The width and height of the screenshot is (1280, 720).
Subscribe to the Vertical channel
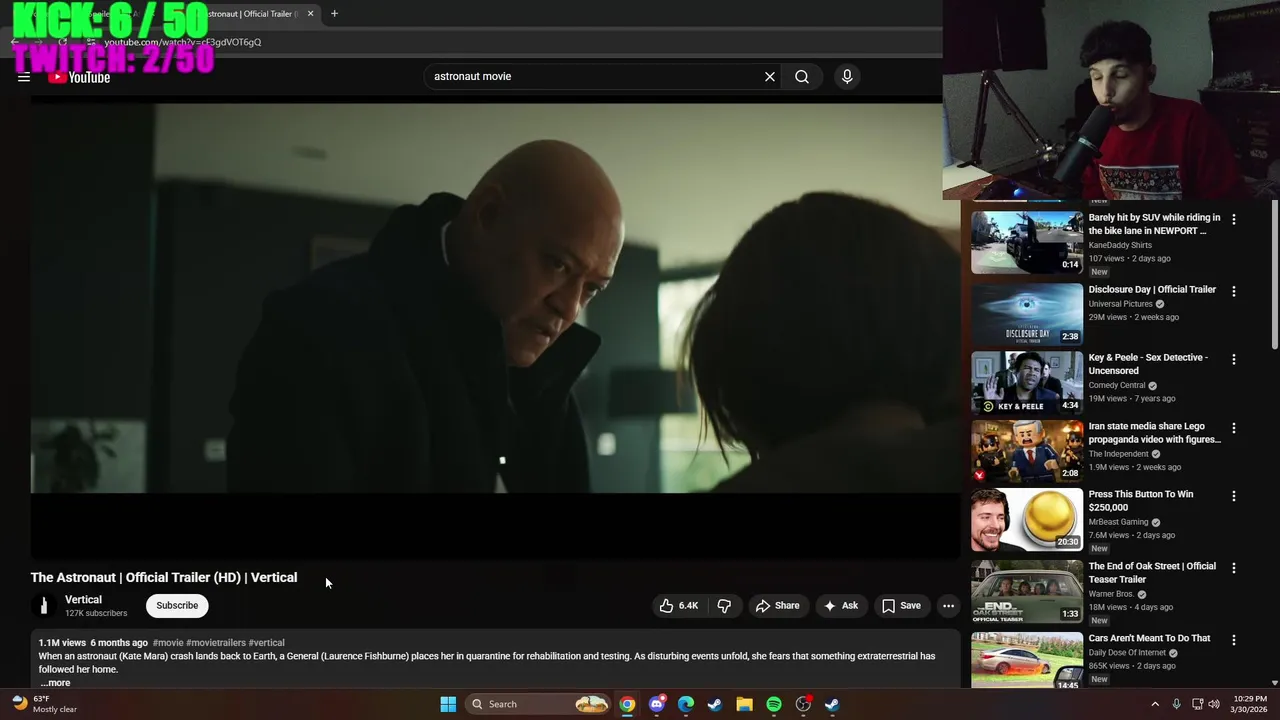(177, 605)
